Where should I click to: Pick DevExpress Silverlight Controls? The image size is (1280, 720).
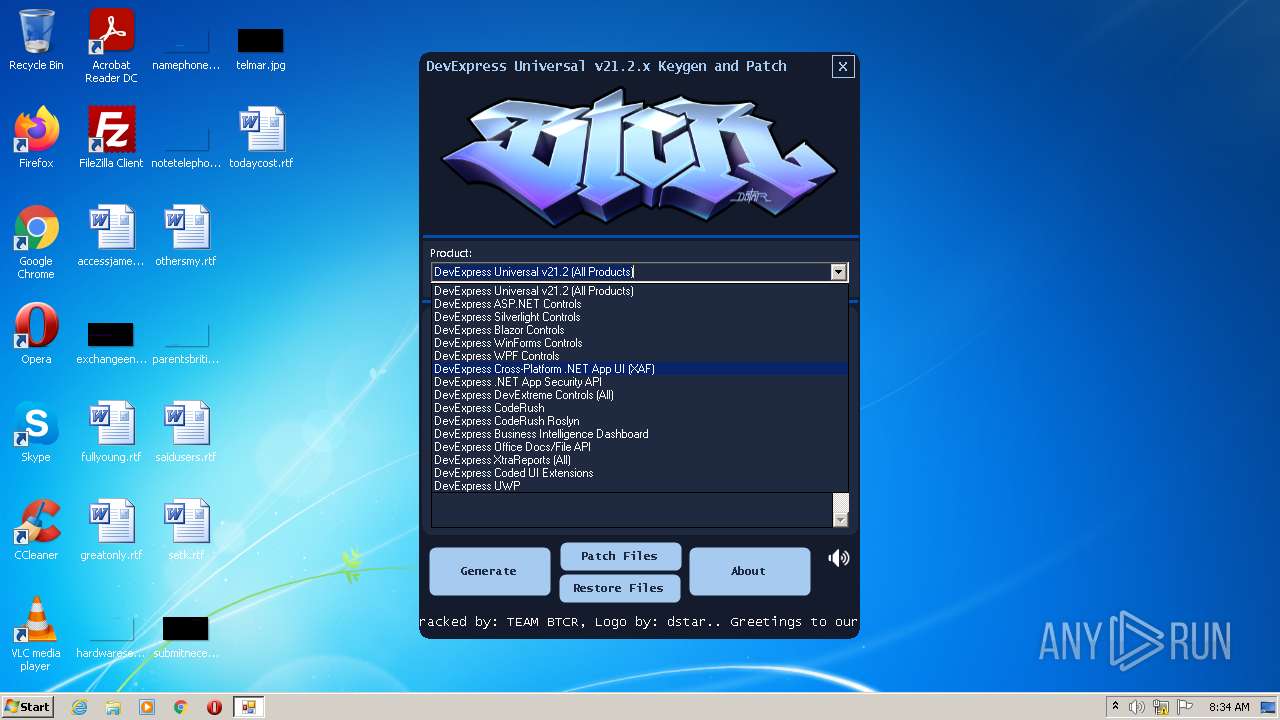pos(639,317)
